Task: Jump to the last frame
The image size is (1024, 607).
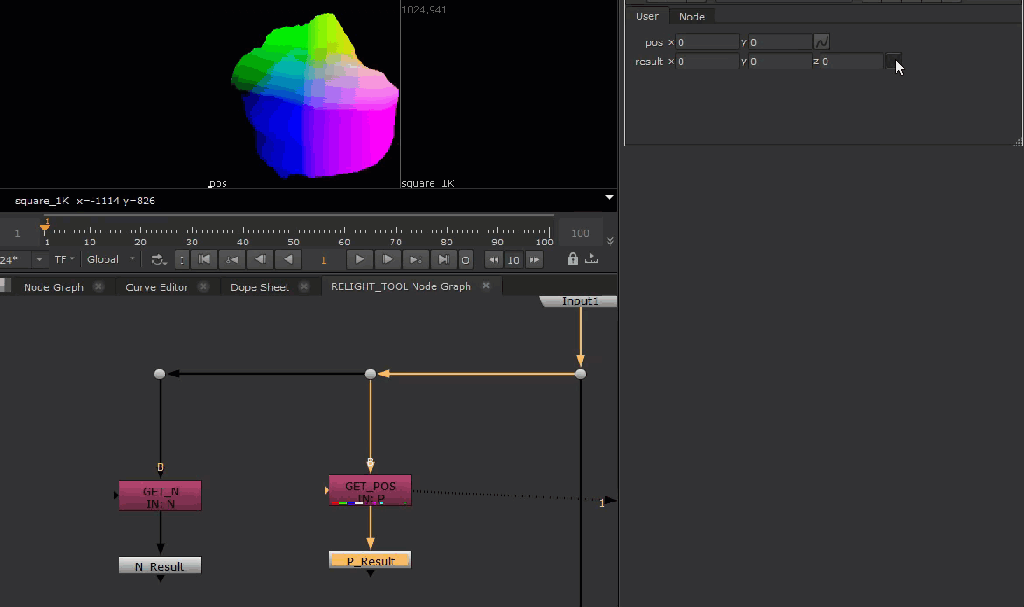Action: coord(443,259)
